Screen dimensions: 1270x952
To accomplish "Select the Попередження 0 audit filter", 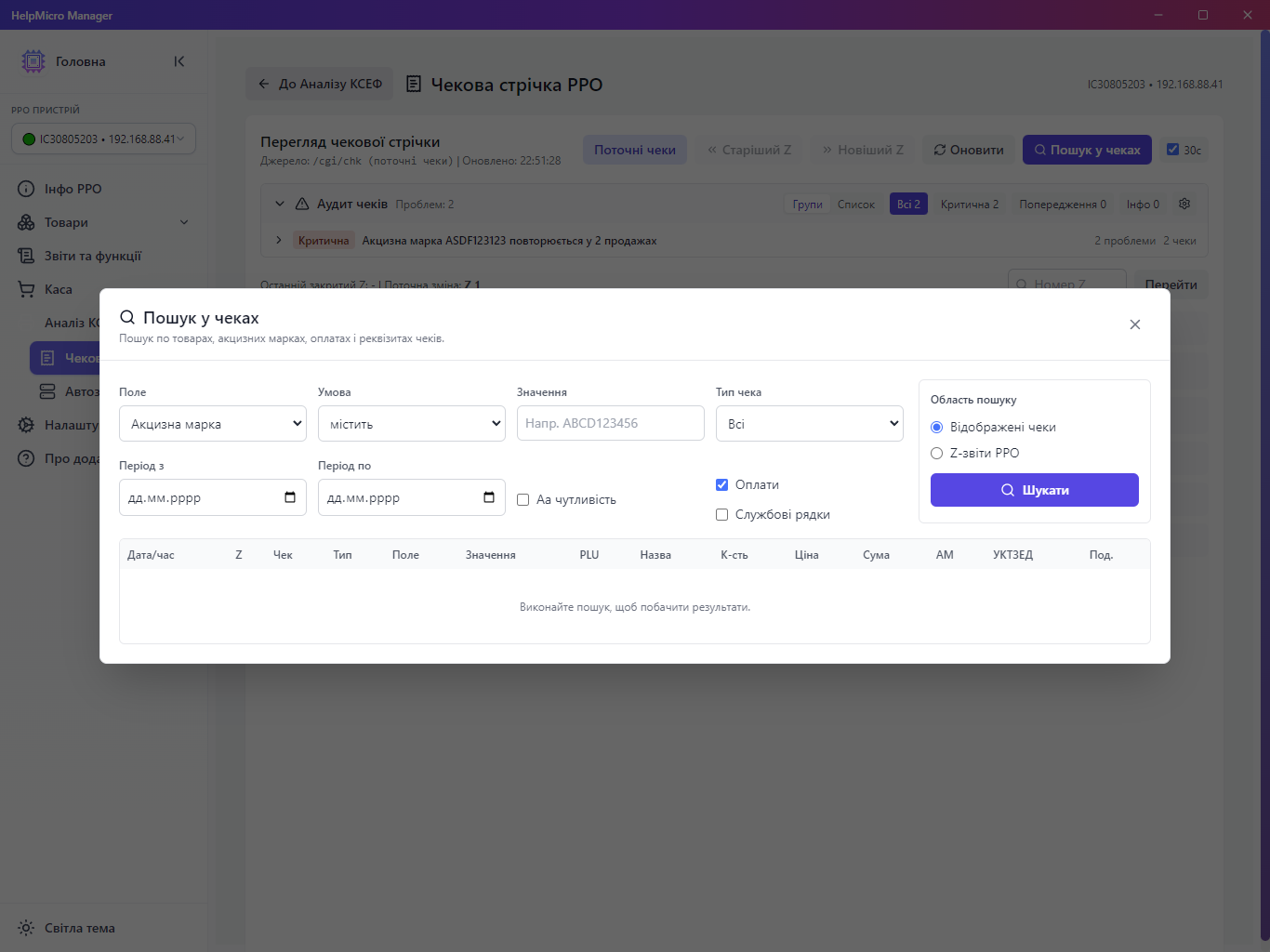I will (1063, 205).
